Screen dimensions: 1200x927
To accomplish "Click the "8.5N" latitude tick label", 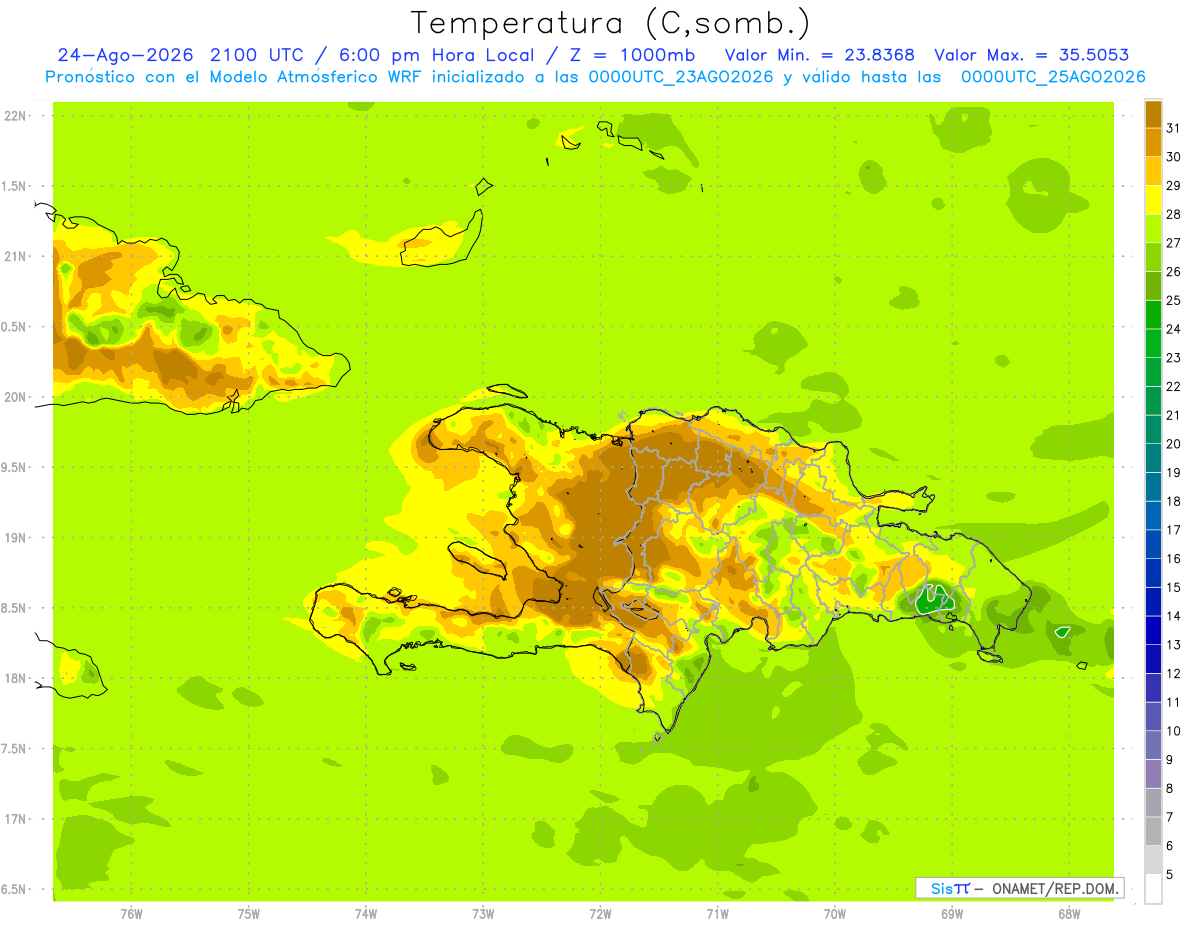I will coord(14,609).
